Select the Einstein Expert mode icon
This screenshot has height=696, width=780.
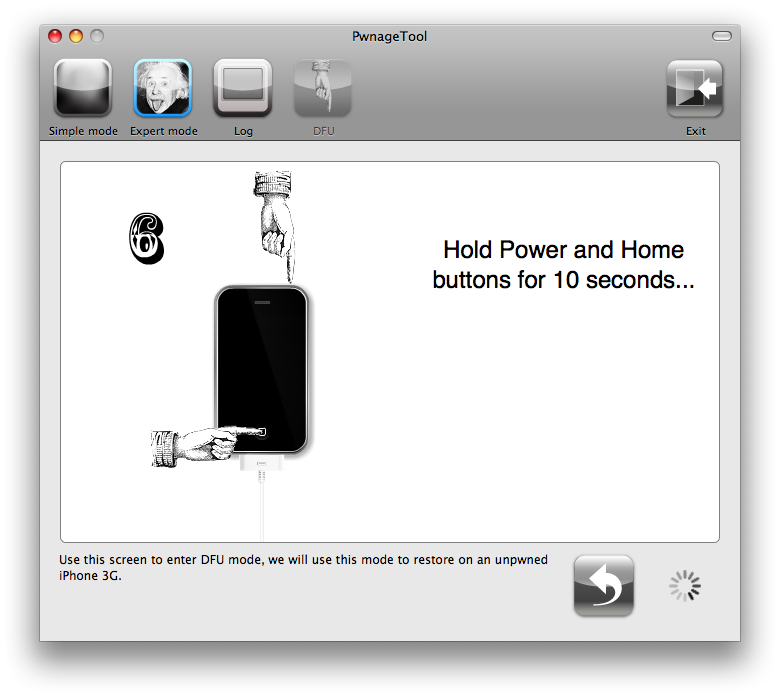tap(163, 90)
